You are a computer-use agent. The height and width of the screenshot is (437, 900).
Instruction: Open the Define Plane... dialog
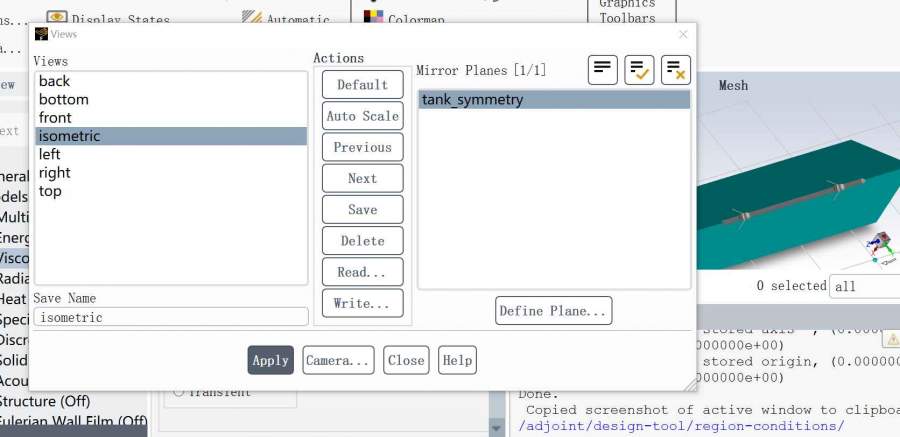(x=553, y=311)
